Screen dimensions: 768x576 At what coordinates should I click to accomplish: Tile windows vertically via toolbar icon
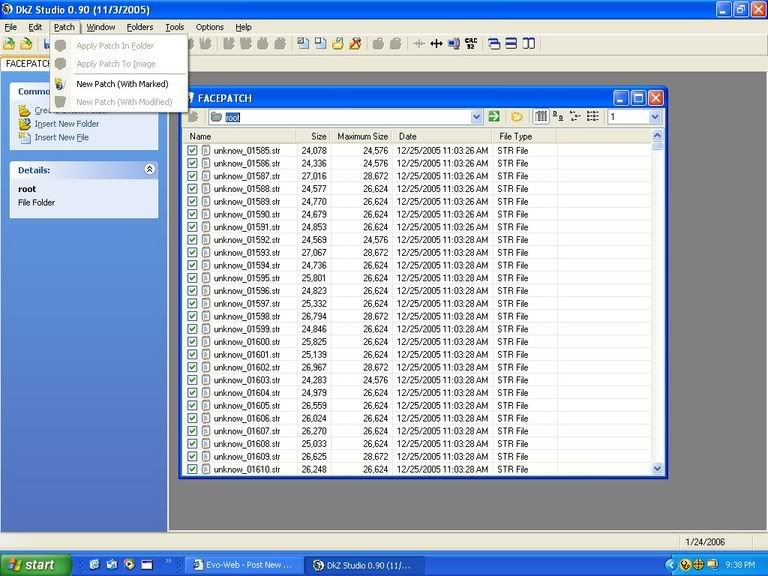tap(528, 44)
